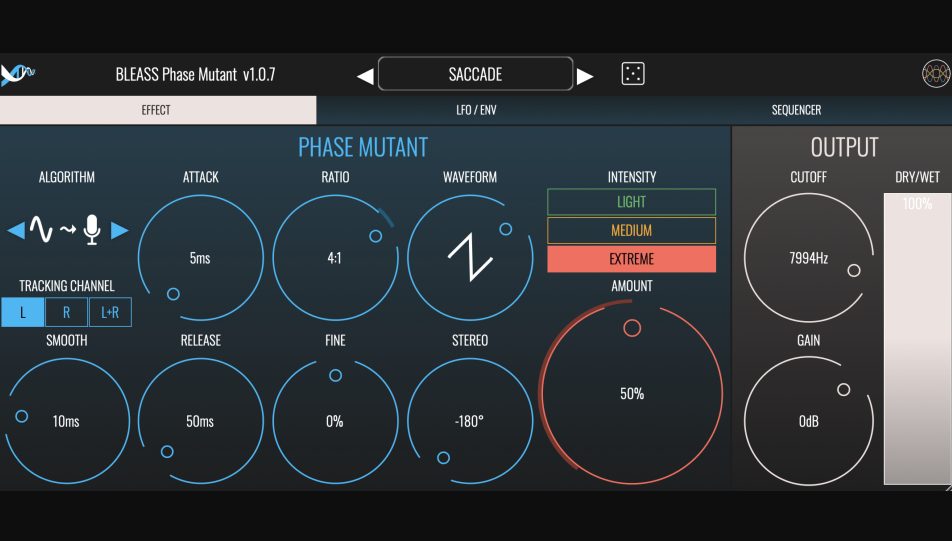Click the WAVEFORM knob with sawtooth shape
This screenshot has width=952, height=541.
coord(470,257)
